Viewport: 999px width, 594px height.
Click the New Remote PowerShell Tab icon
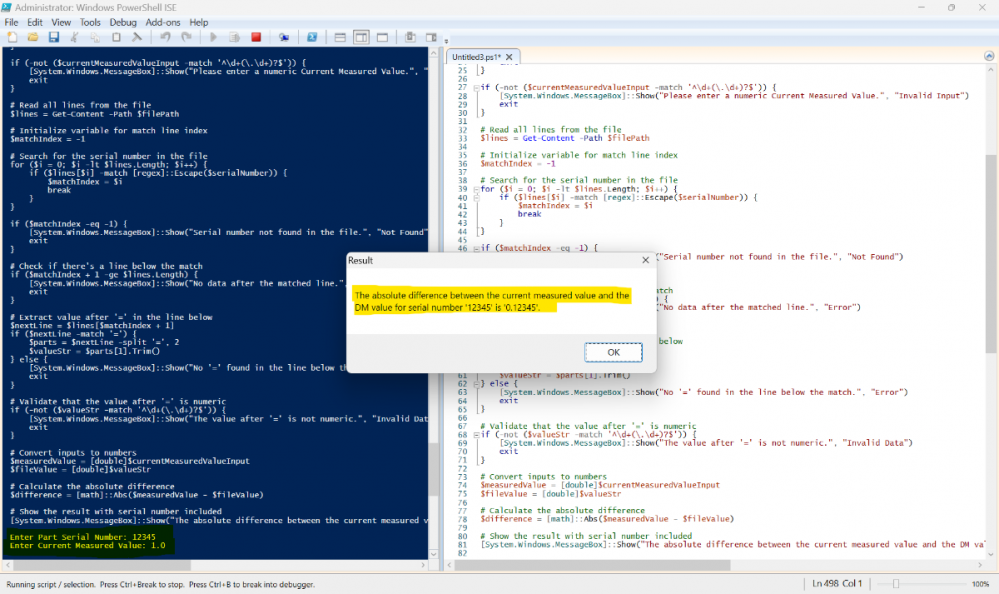pyautogui.click(x=284, y=37)
